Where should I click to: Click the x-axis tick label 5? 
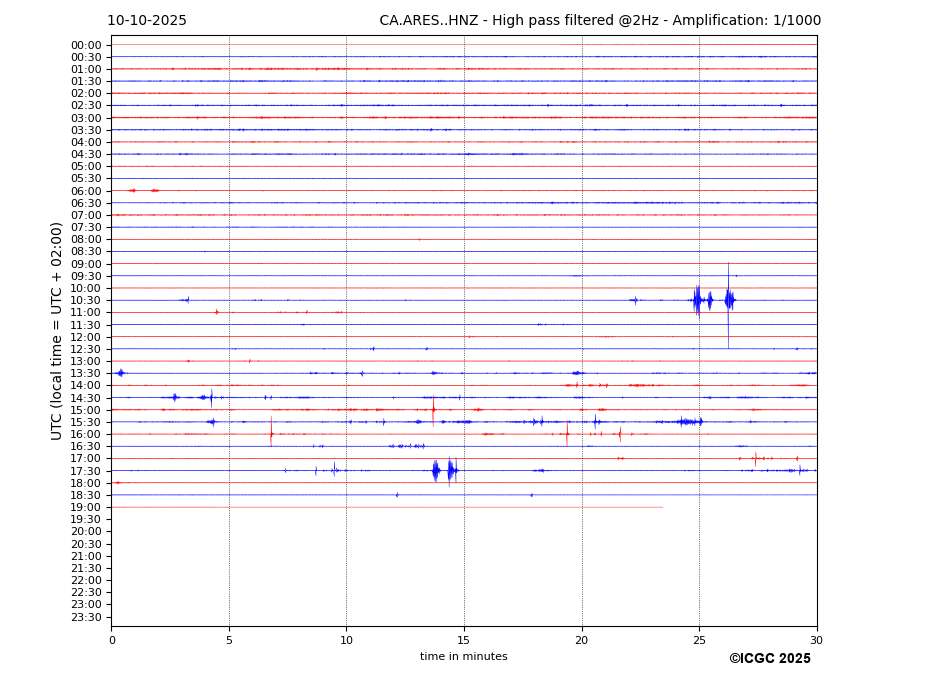pos(229,641)
